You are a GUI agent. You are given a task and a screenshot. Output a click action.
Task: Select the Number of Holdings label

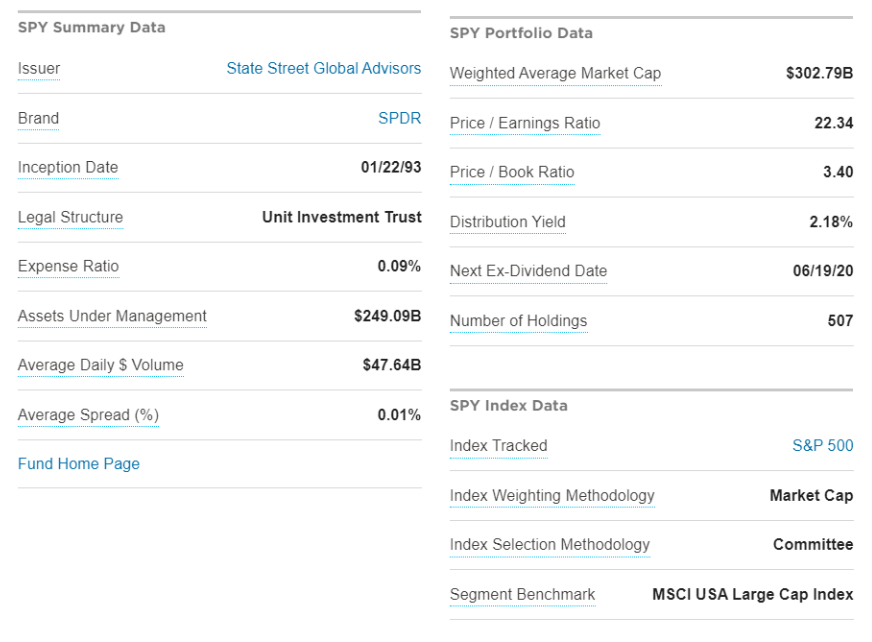[x=518, y=321]
